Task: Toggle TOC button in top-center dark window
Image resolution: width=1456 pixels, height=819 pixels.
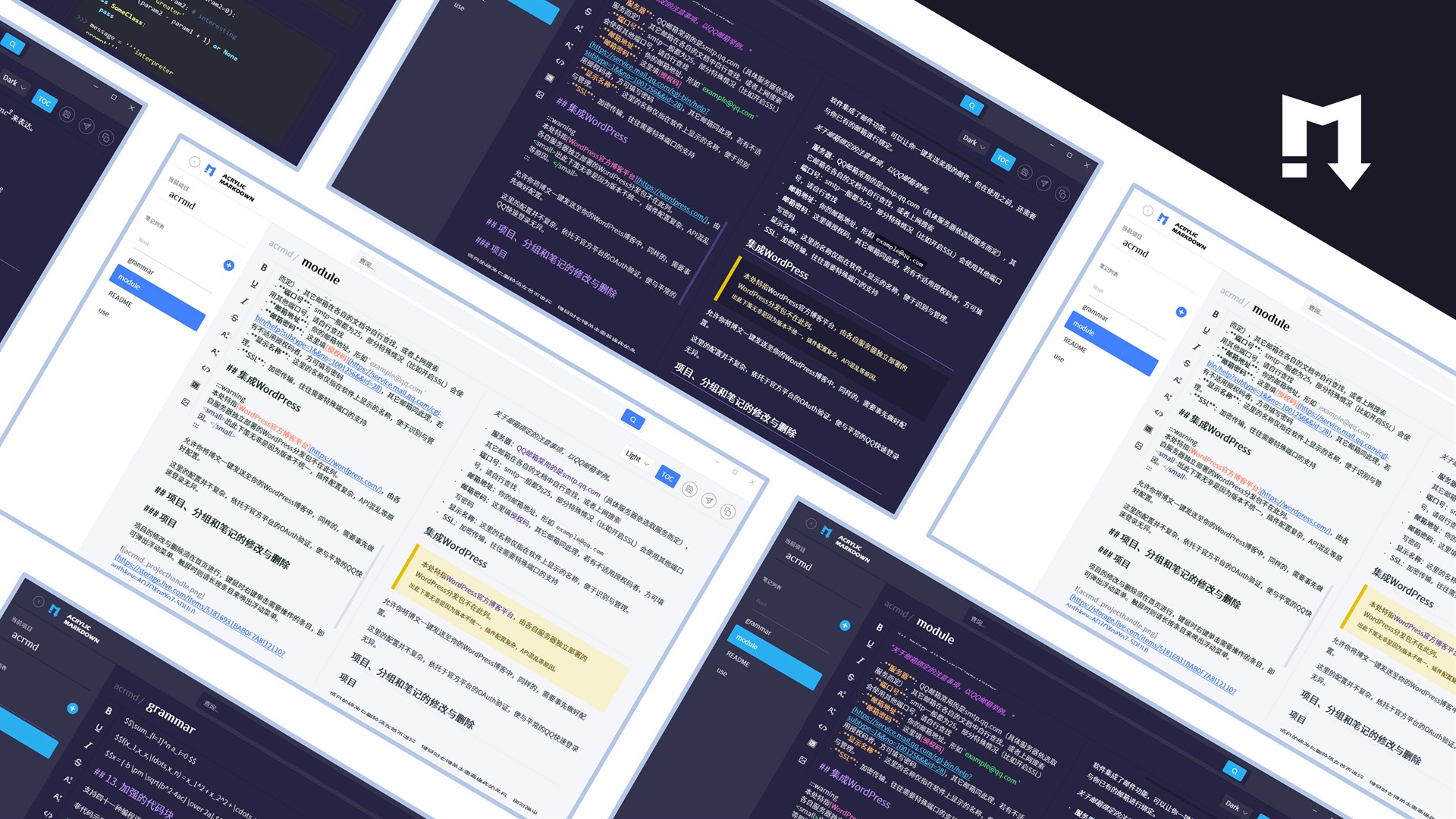Action: click(x=1003, y=159)
